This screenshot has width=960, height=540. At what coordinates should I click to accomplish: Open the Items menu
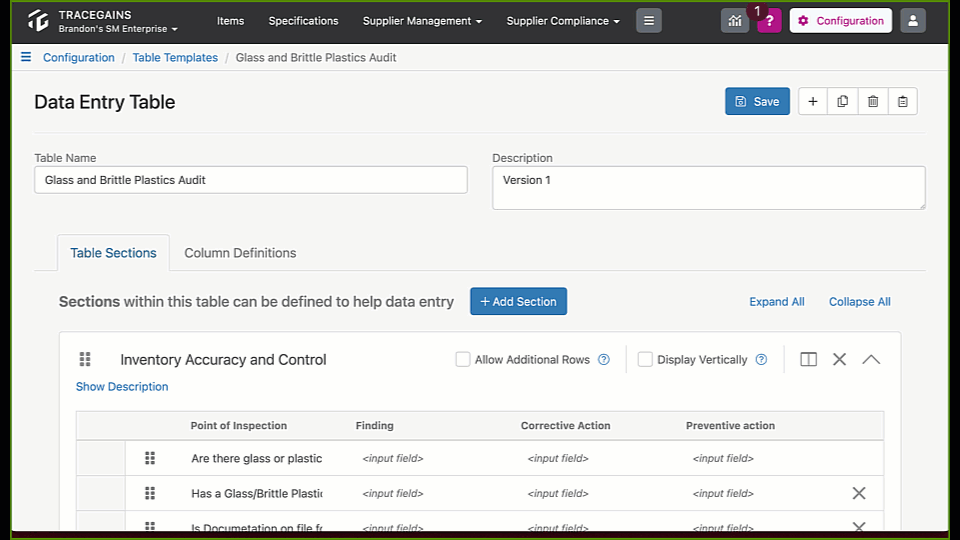click(x=230, y=21)
